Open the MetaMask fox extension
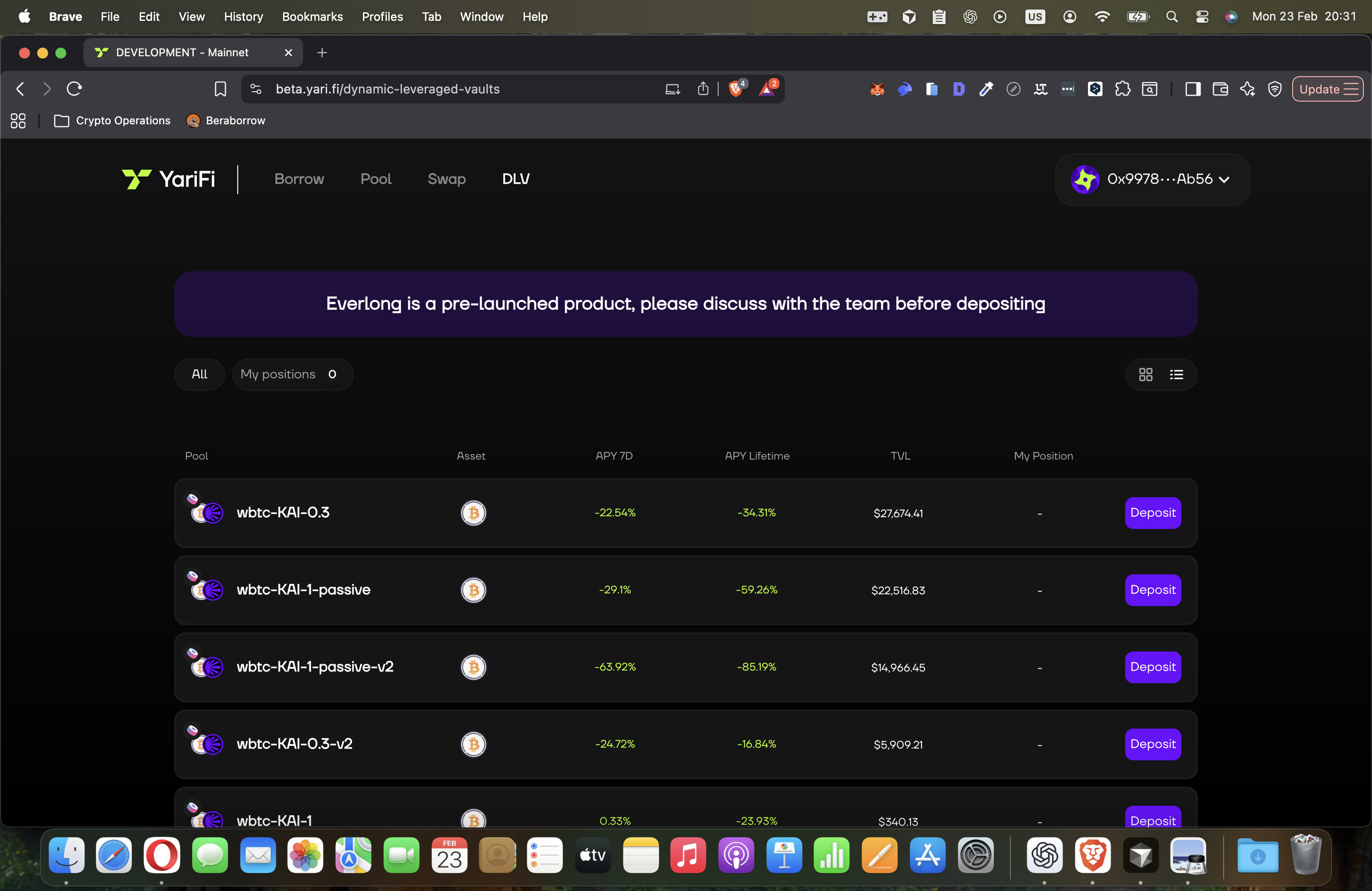This screenshot has width=1372, height=891. click(877, 89)
